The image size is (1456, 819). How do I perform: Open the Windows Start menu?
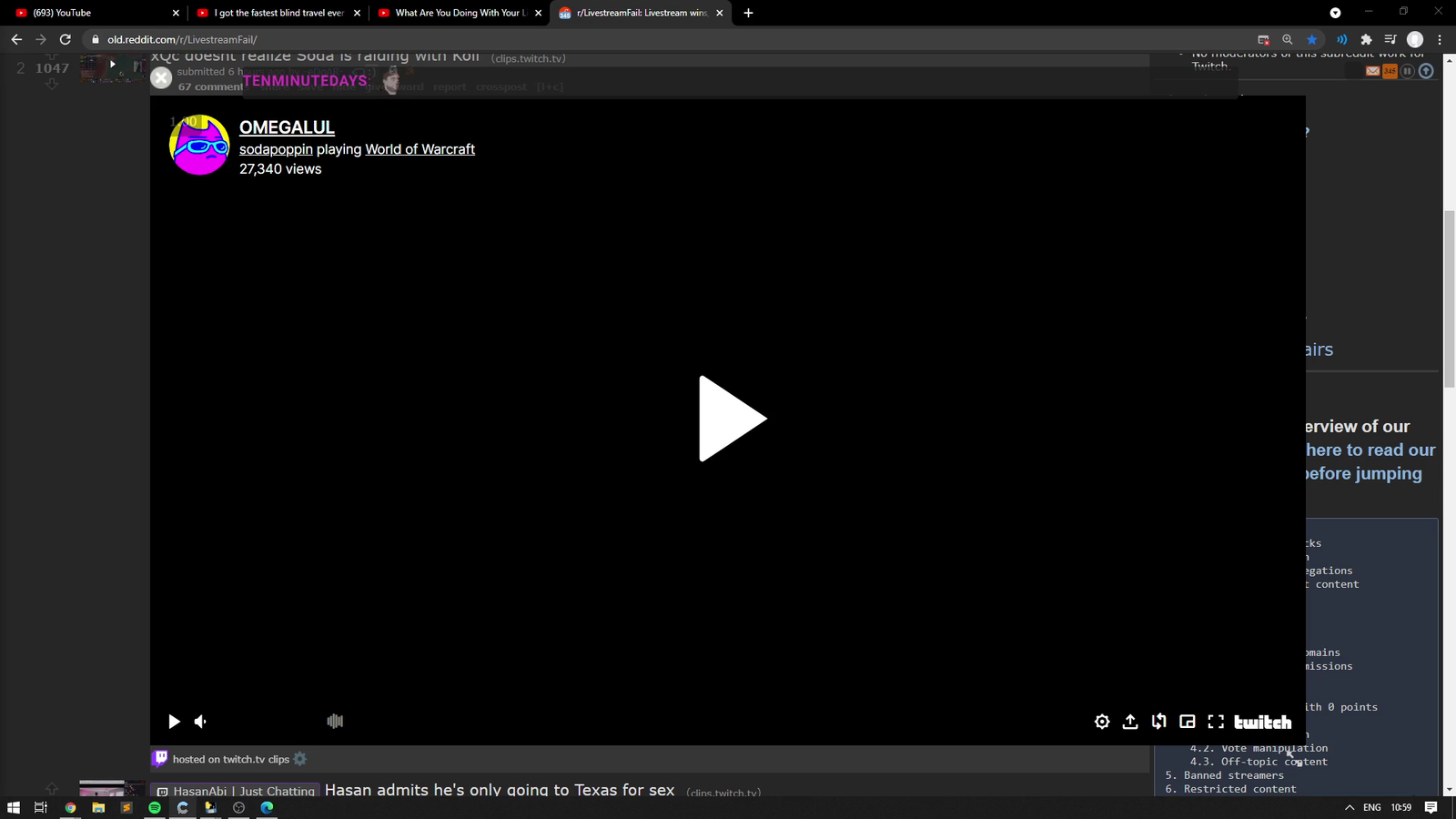click(x=14, y=807)
